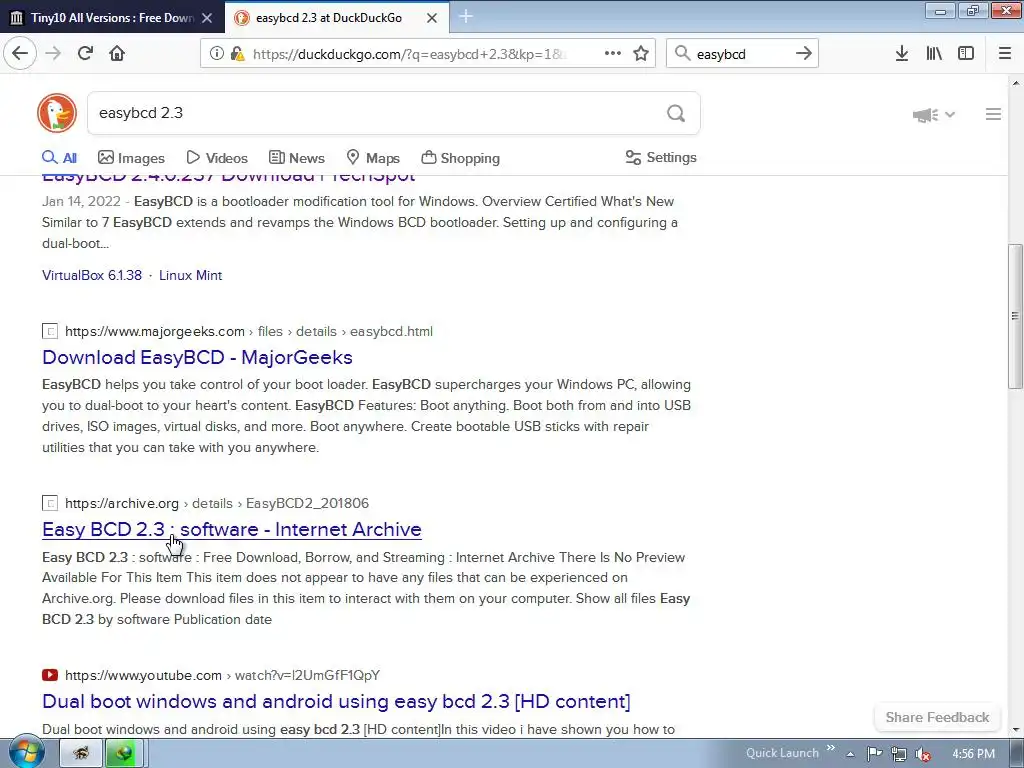Screen dimensions: 1024x768
Task: Open the green taskbar application icon
Action: coord(124,754)
